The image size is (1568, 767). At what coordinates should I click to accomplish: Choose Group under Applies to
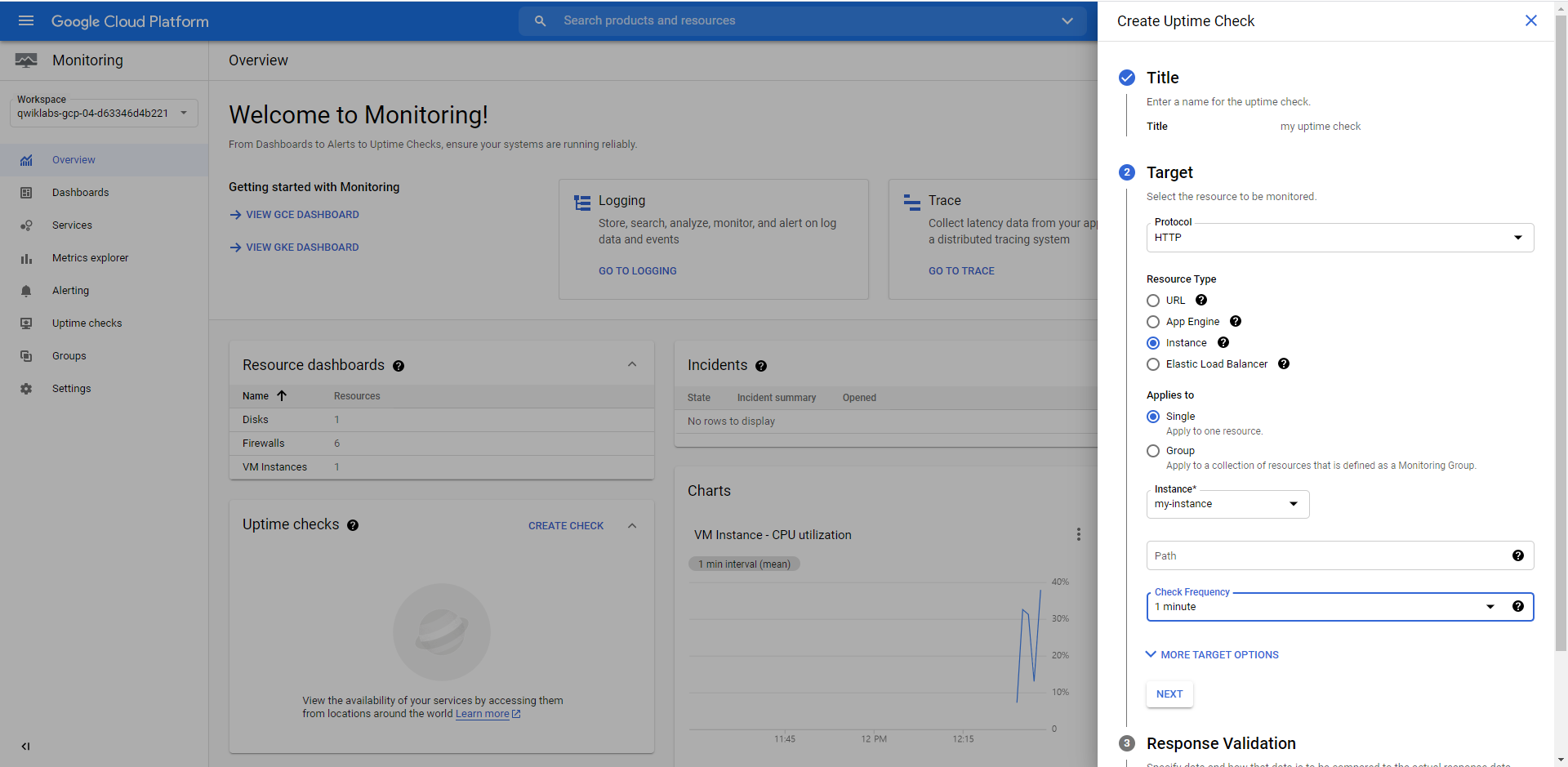pyautogui.click(x=1153, y=451)
